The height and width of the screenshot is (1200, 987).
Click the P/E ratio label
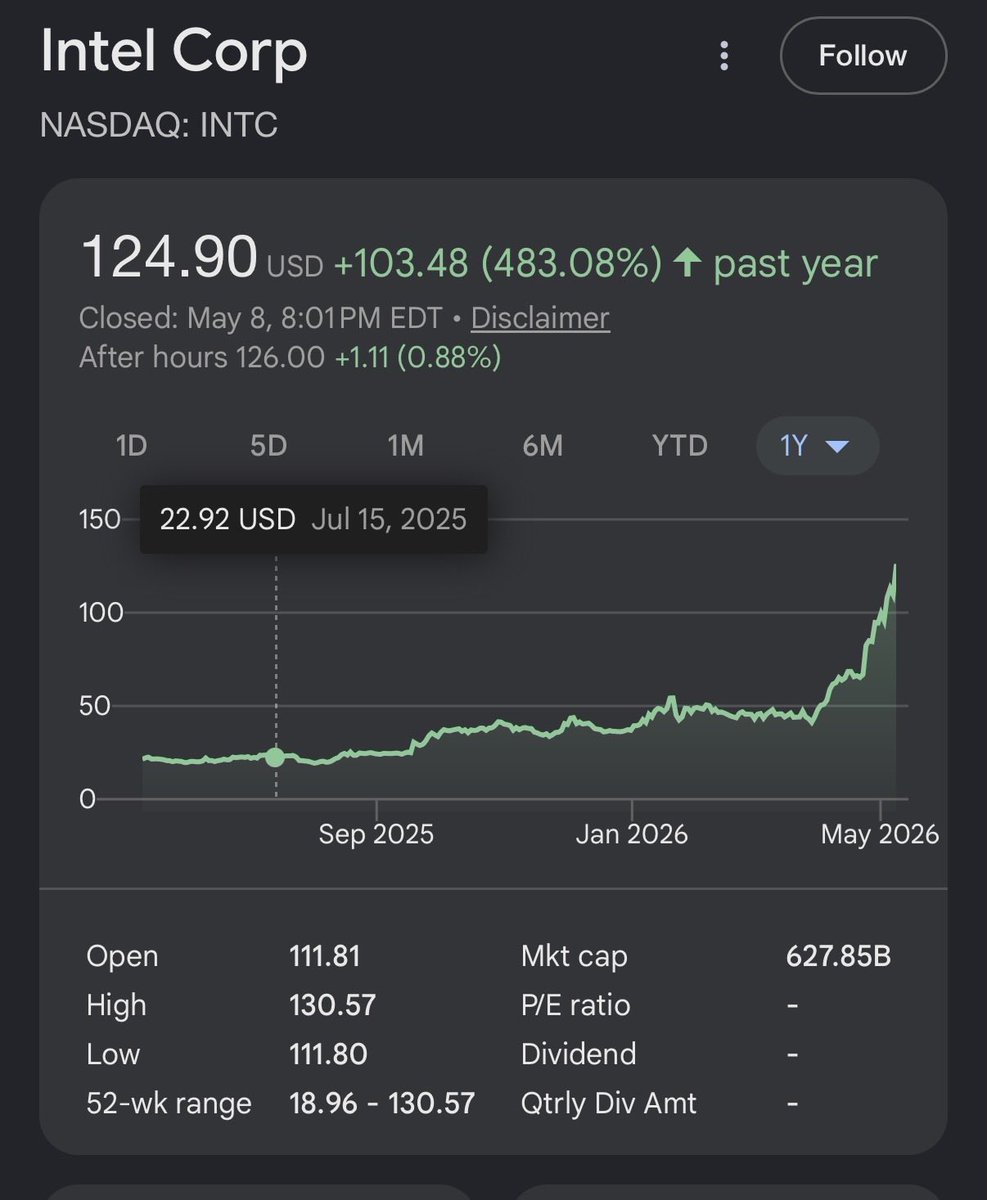pos(576,1005)
